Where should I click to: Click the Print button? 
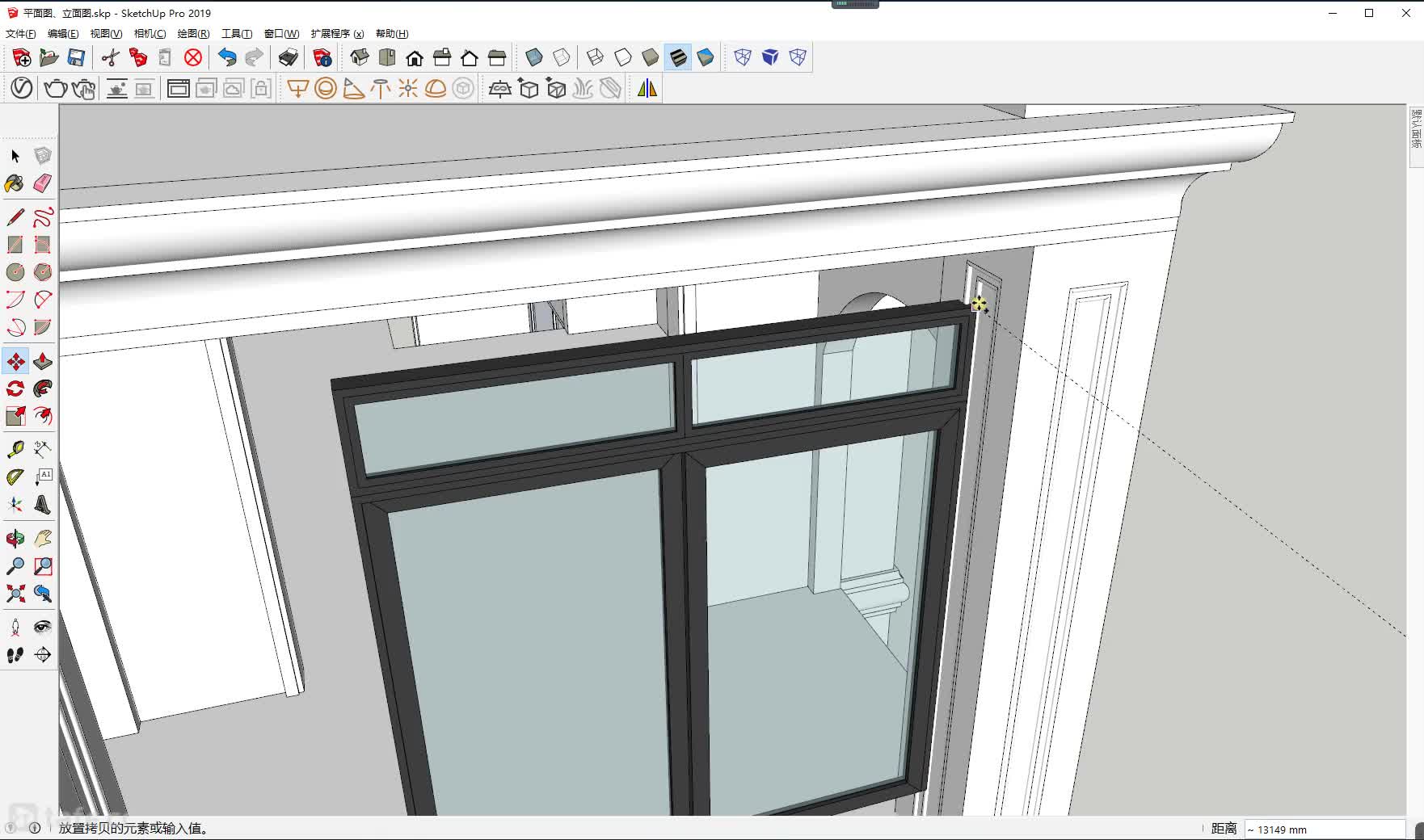pyautogui.click(x=289, y=57)
